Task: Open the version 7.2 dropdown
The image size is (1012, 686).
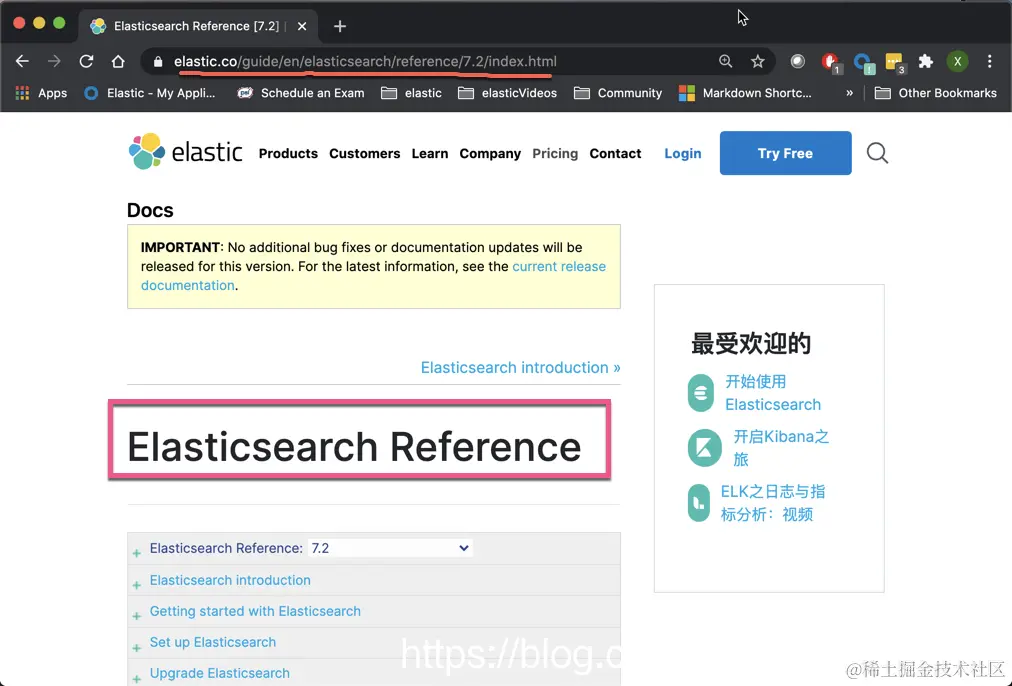Action: [390, 548]
